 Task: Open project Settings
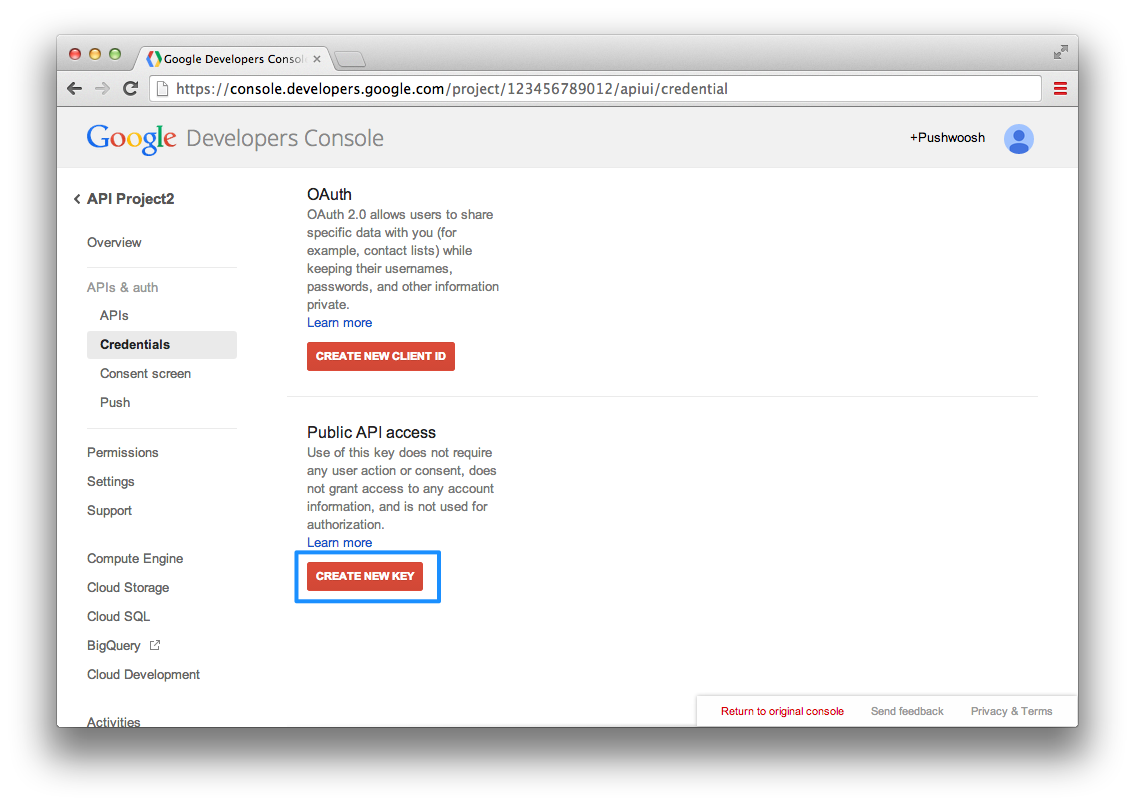click(x=111, y=481)
